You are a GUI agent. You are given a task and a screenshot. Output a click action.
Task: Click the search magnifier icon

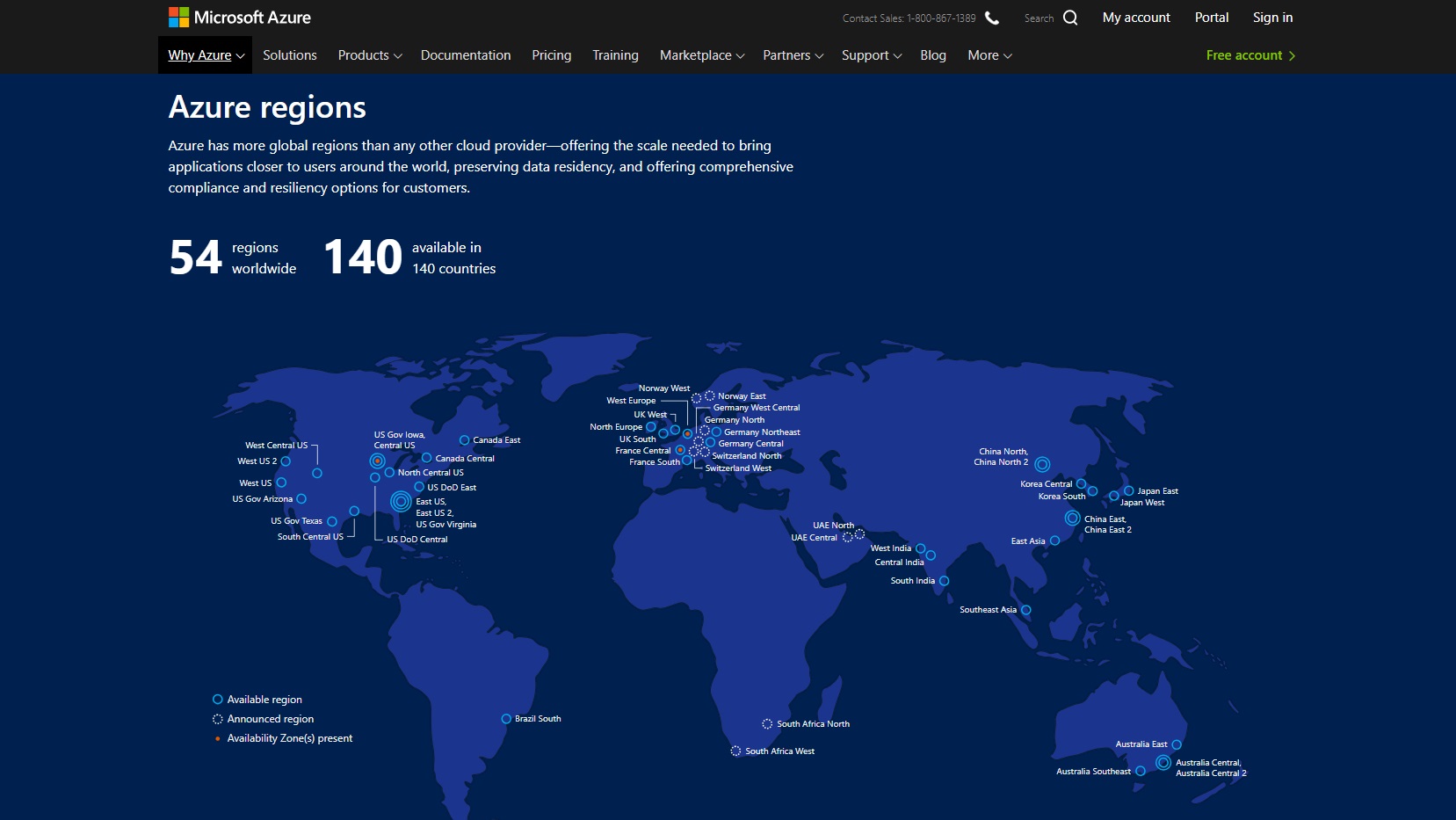coord(1070,18)
